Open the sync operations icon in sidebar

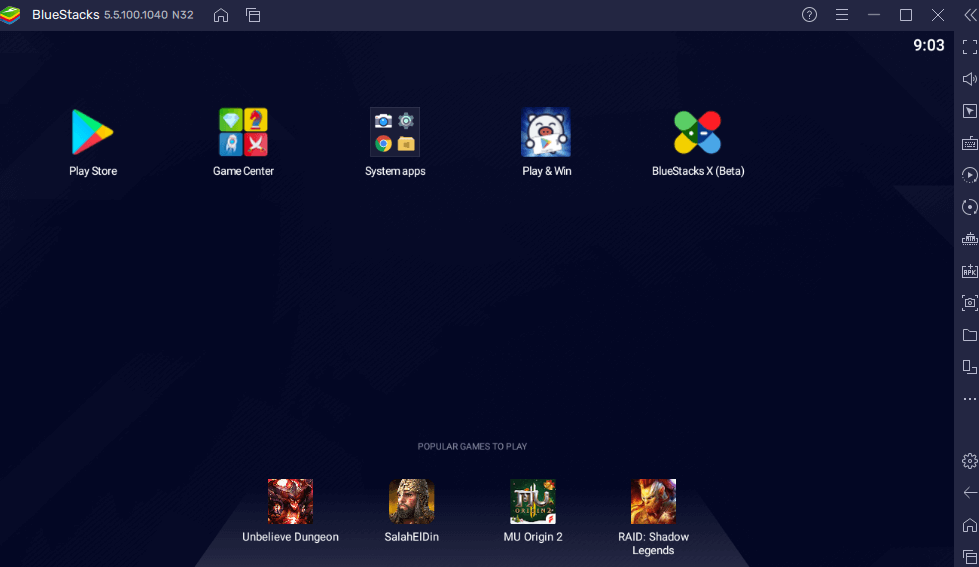(x=970, y=175)
